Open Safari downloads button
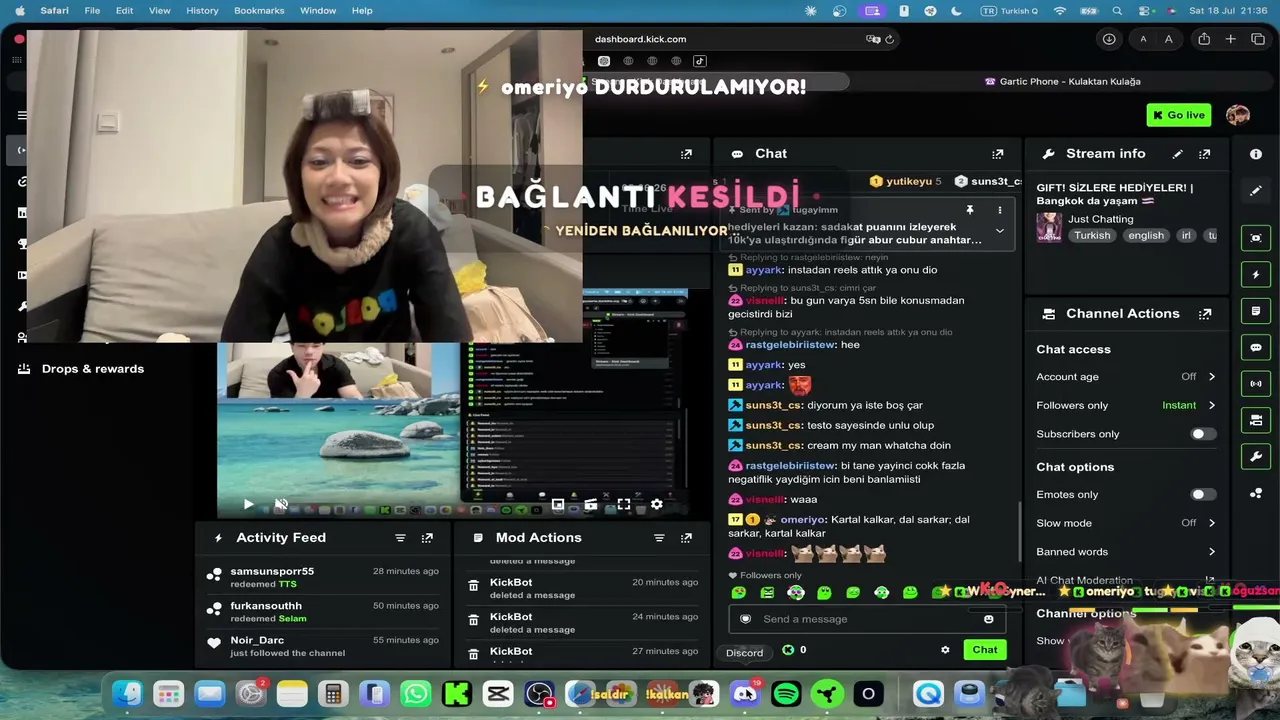 1109,39
